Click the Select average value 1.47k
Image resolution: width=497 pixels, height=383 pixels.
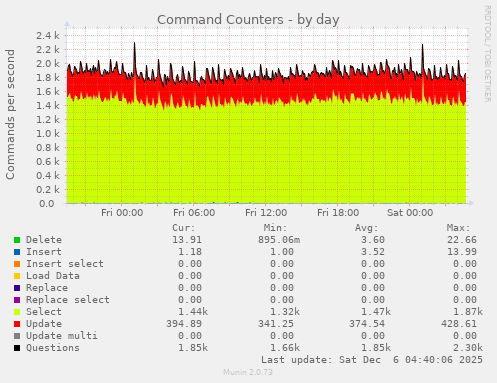coord(376,312)
